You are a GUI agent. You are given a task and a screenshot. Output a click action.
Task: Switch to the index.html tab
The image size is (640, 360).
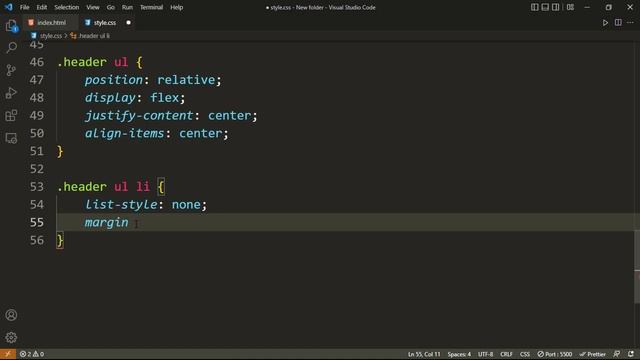point(51,23)
